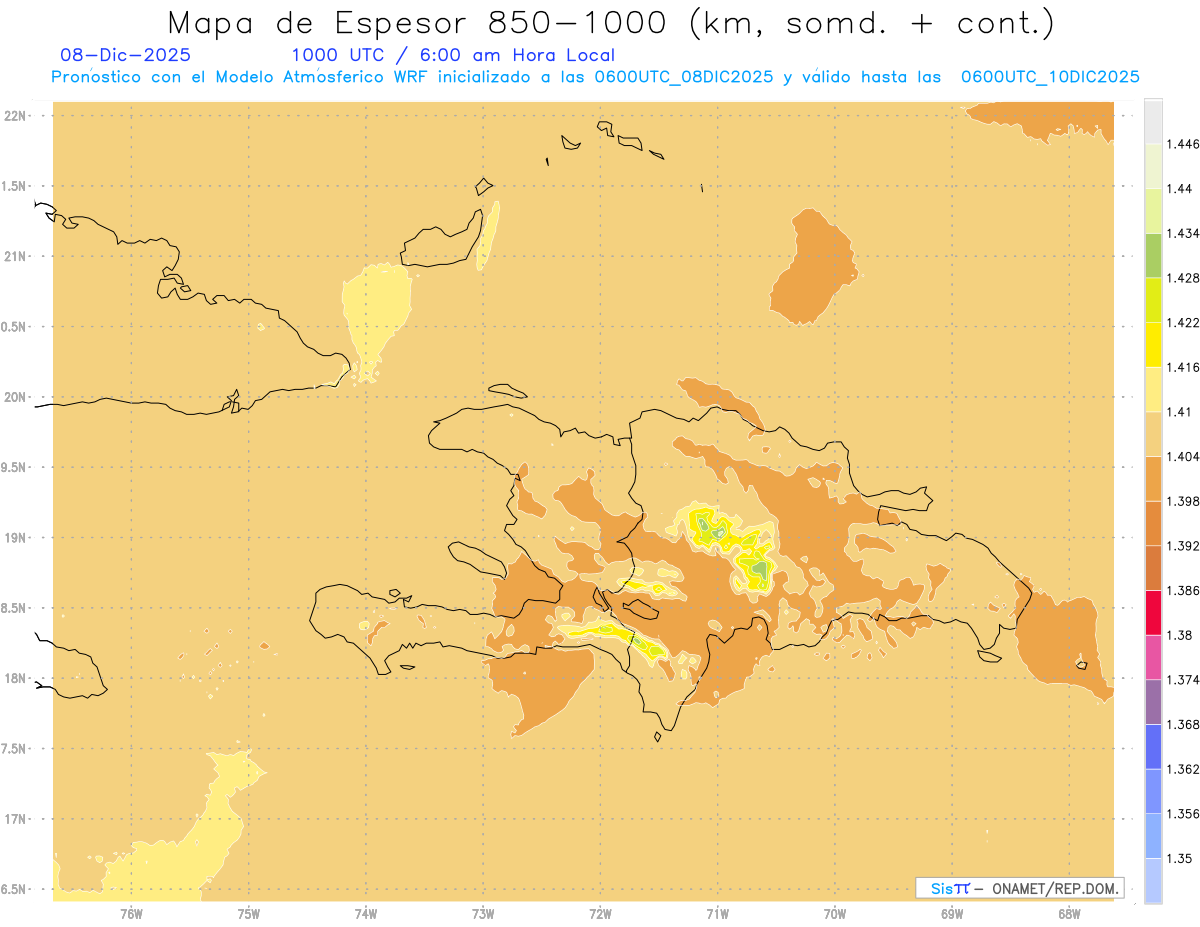
Task: Click the longitude label "75W"
Action: pos(249,913)
